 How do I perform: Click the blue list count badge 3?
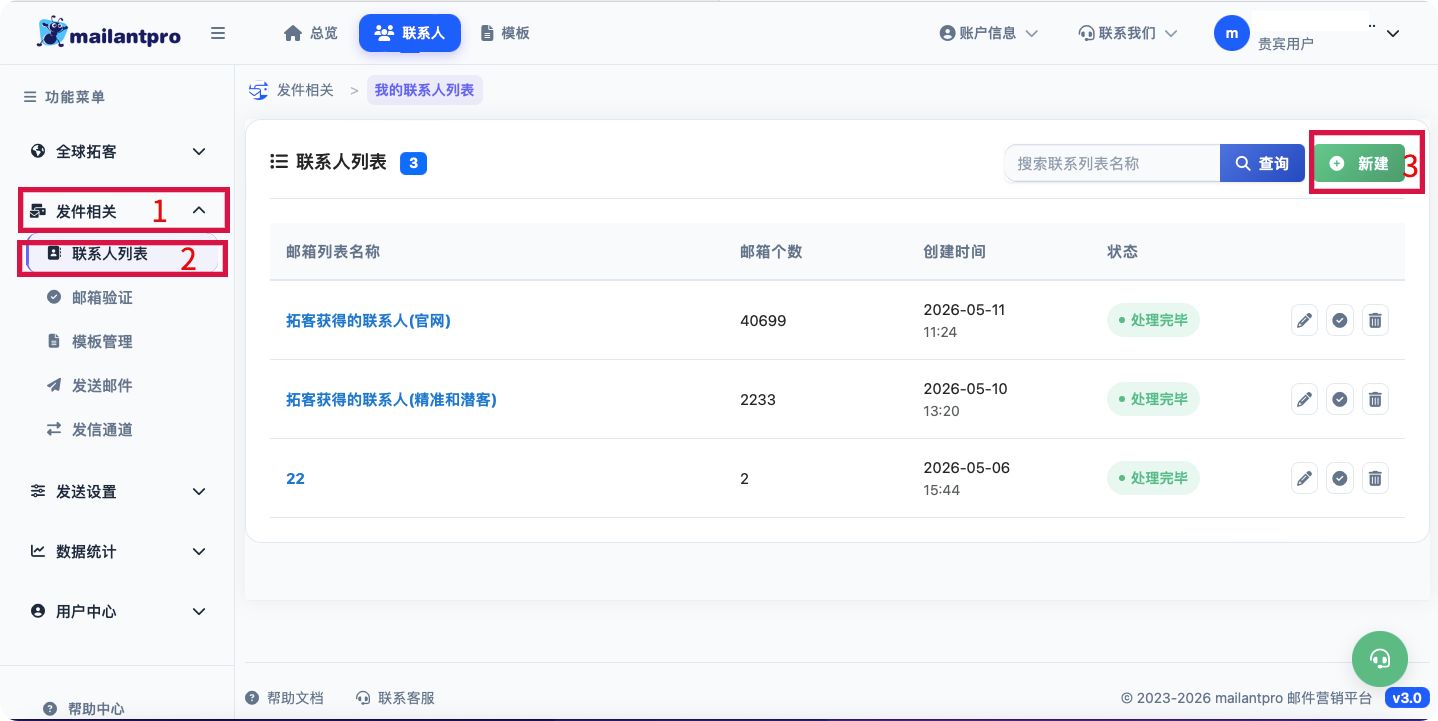coord(413,162)
